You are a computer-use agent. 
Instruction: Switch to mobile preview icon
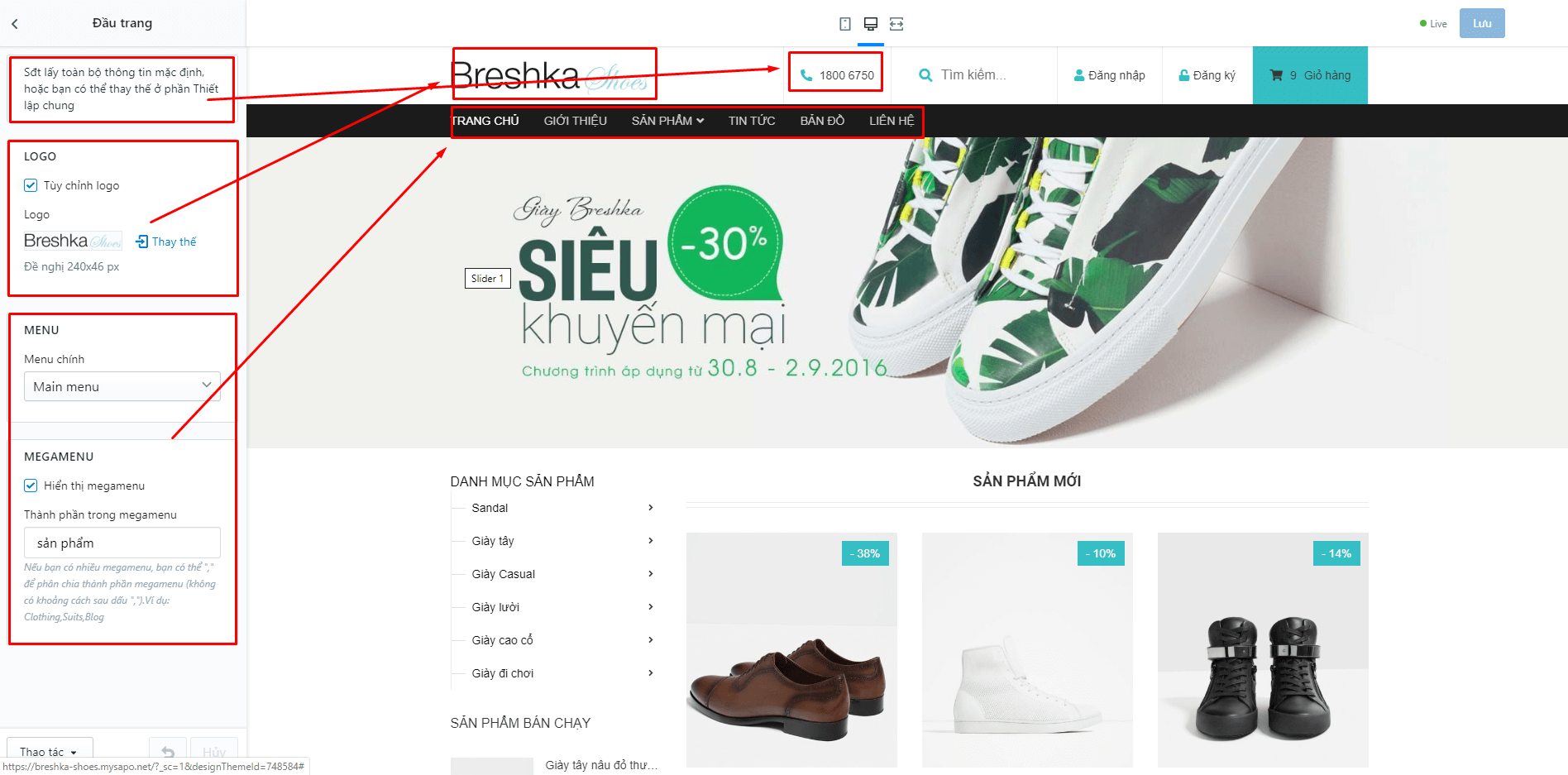coord(845,24)
